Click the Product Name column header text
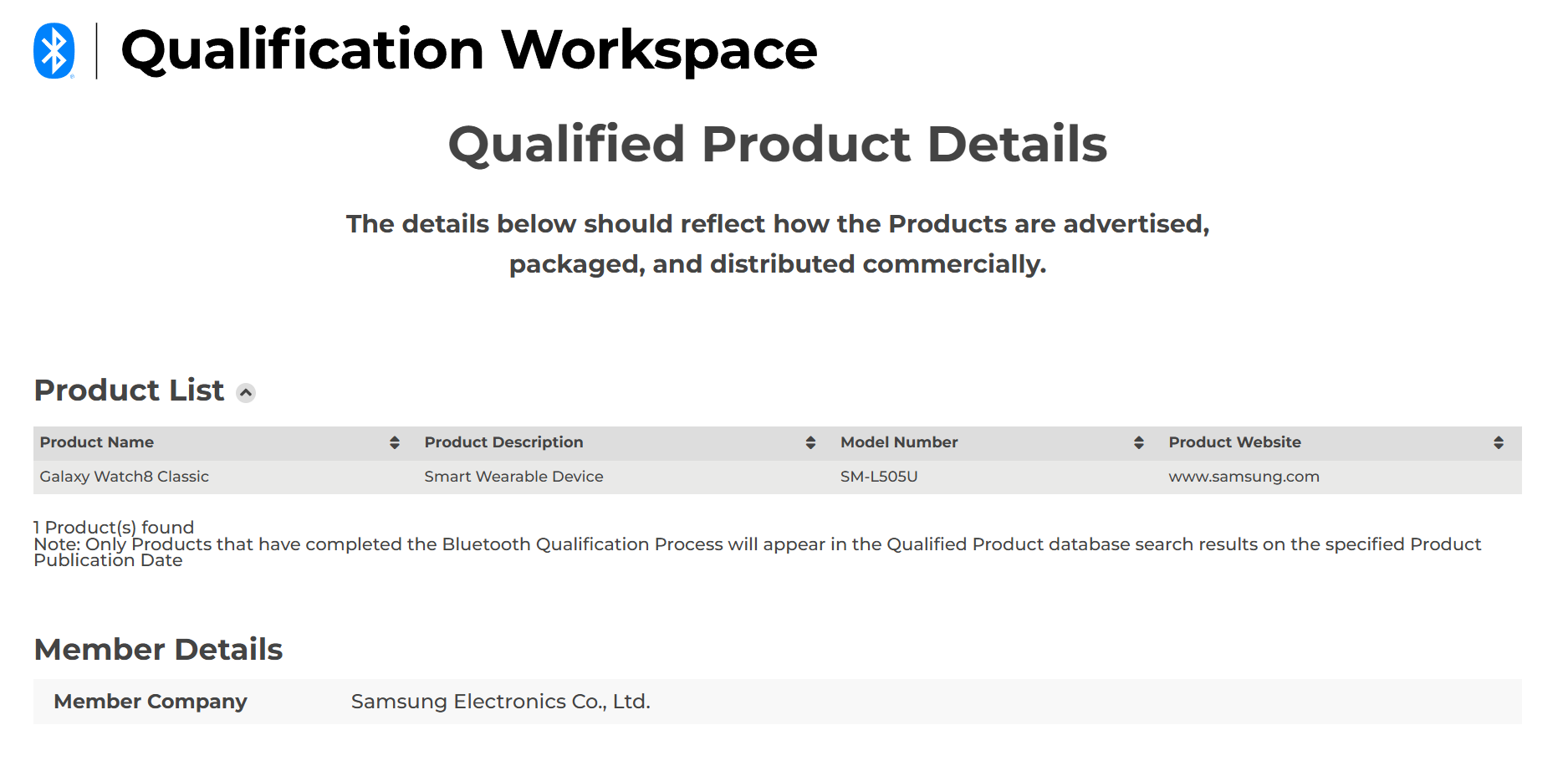This screenshot has width=1568, height=771. 97,442
